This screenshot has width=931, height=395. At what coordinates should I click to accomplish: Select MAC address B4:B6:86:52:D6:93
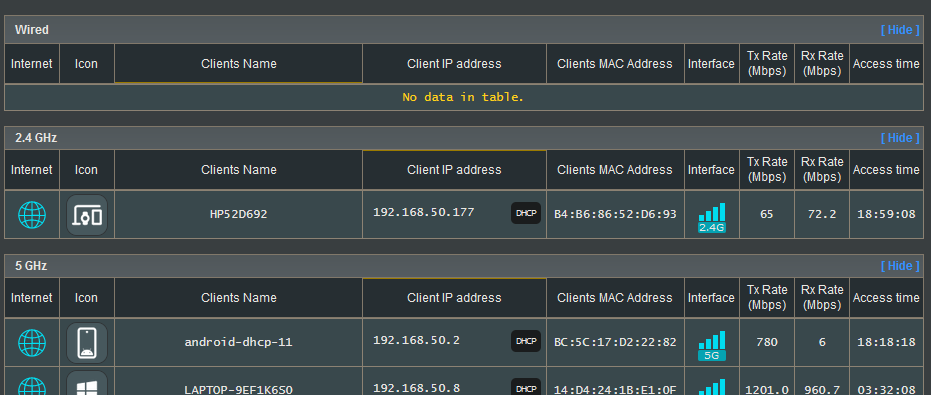615,214
